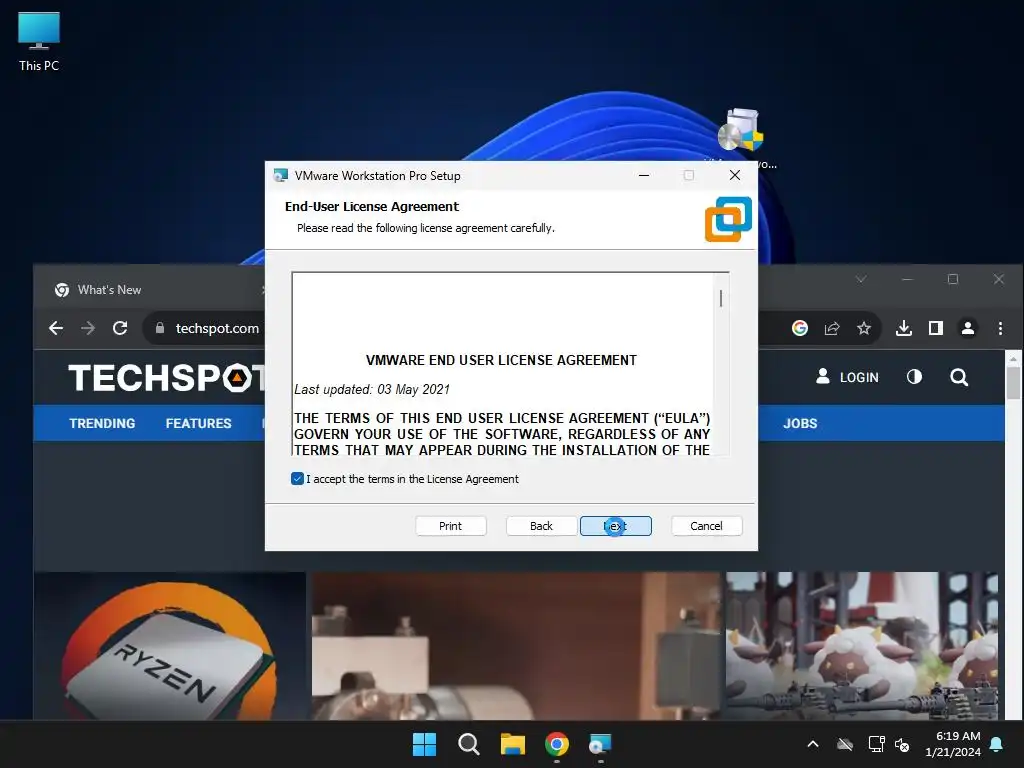
Task: Open clock showing 6:19 AM
Action: [x=953, y=744]
